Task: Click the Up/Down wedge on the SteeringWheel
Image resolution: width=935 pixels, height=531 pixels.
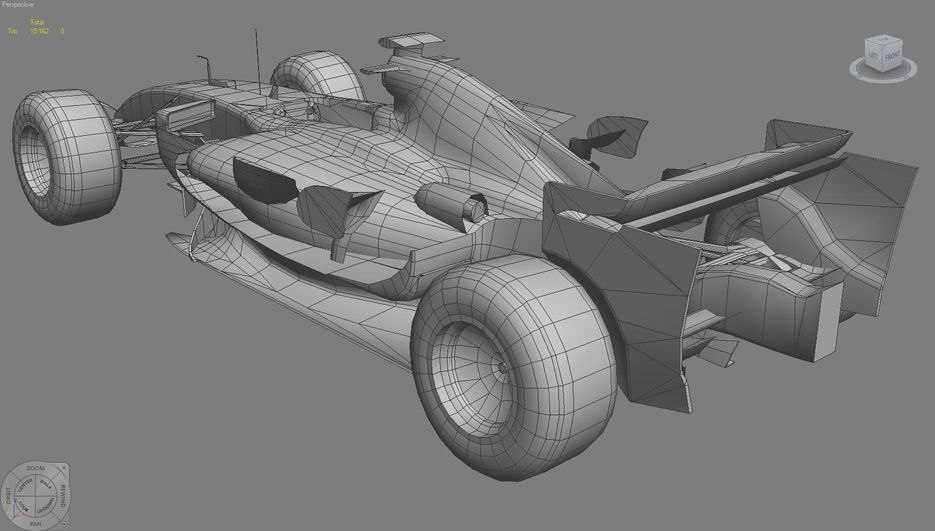Action: pos(46,506)
